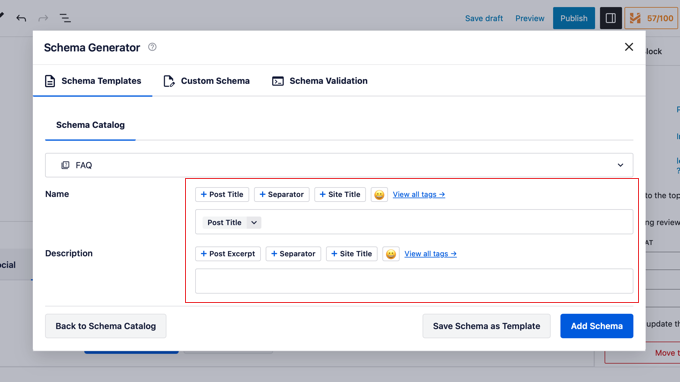Open the document overview list icon
Image resolution: width=680 pixels, height=382 pixels.
(65, 18)
